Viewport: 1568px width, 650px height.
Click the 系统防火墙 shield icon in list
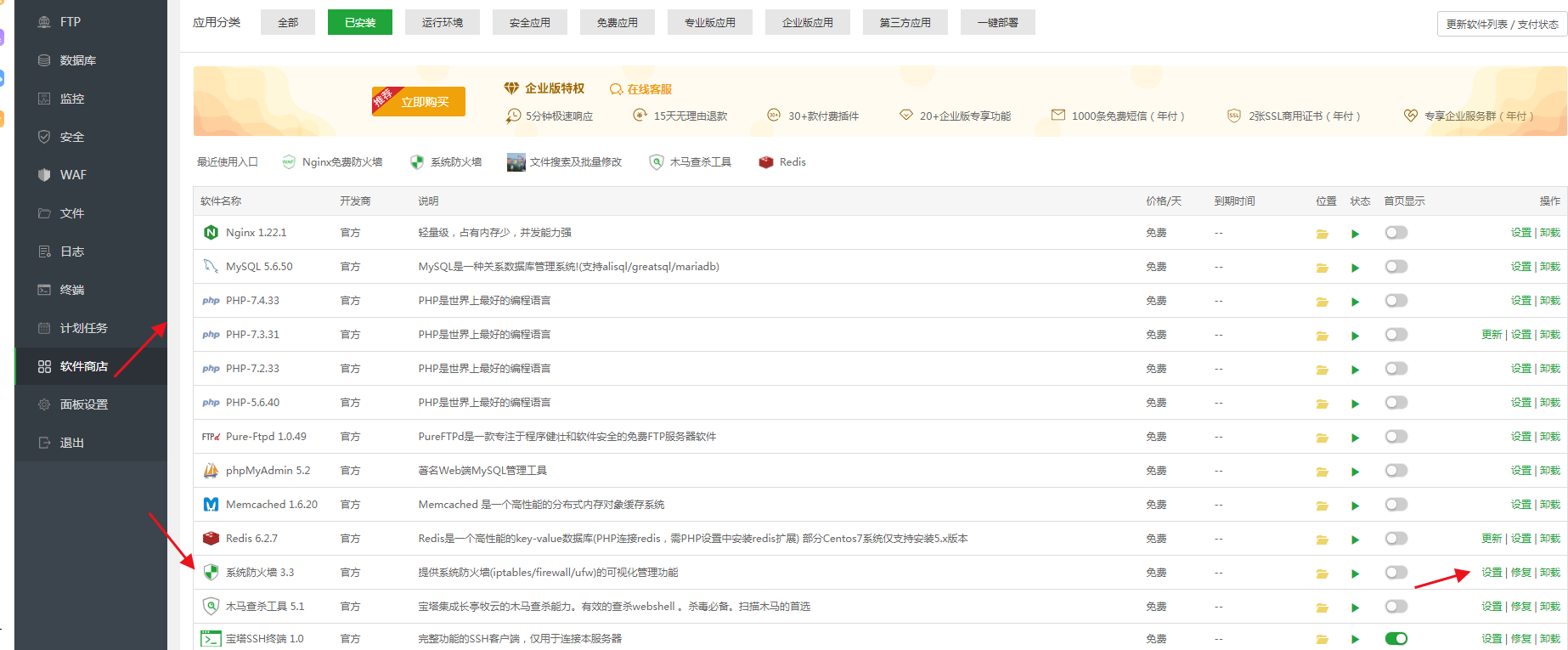point(212,573)
